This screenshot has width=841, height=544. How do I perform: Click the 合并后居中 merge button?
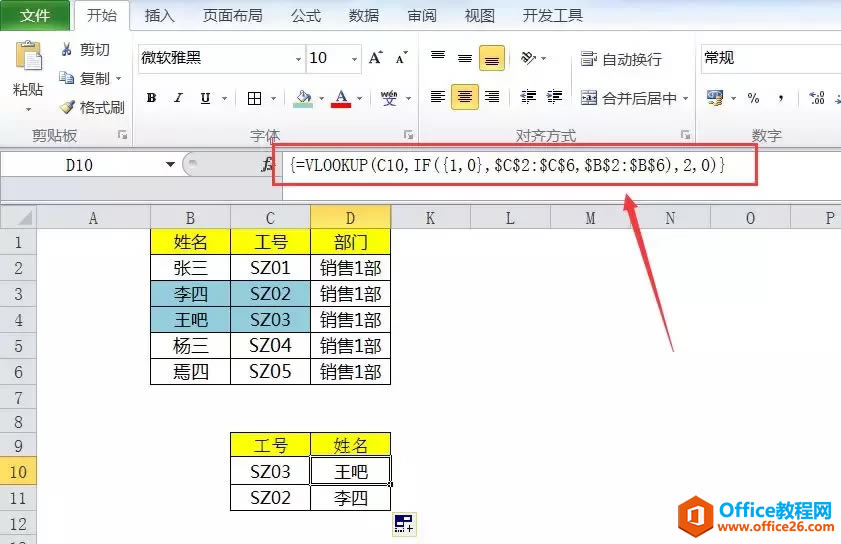tap(629, 98)
